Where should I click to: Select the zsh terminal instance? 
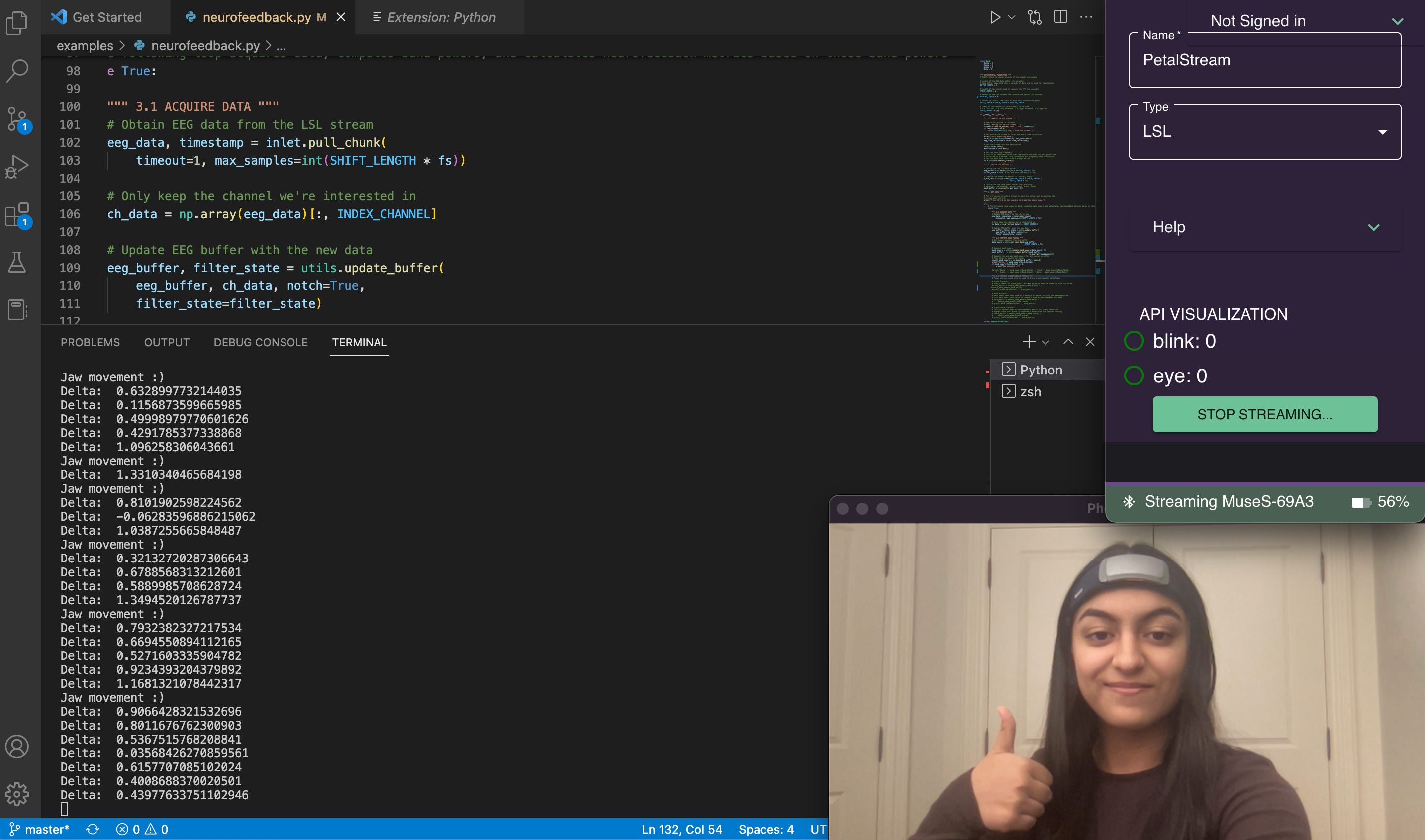point(1047,392)
